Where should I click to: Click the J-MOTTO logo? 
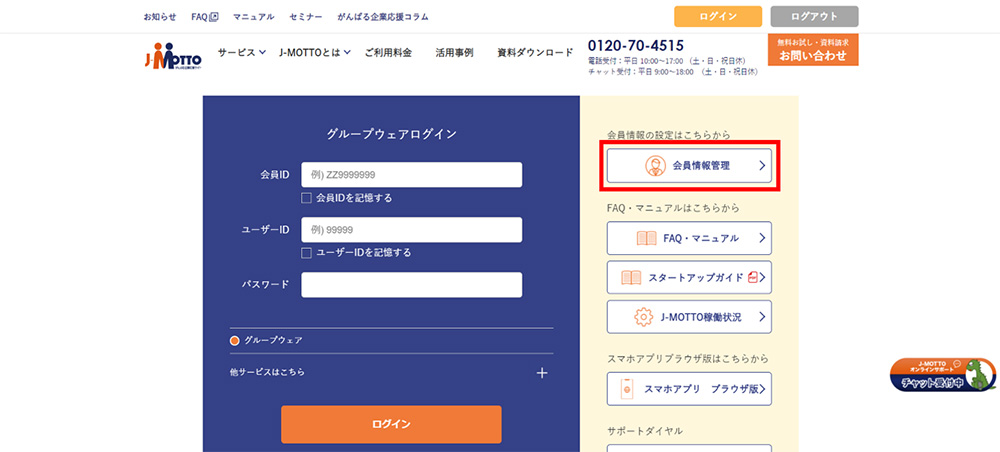tap(172, 57)
